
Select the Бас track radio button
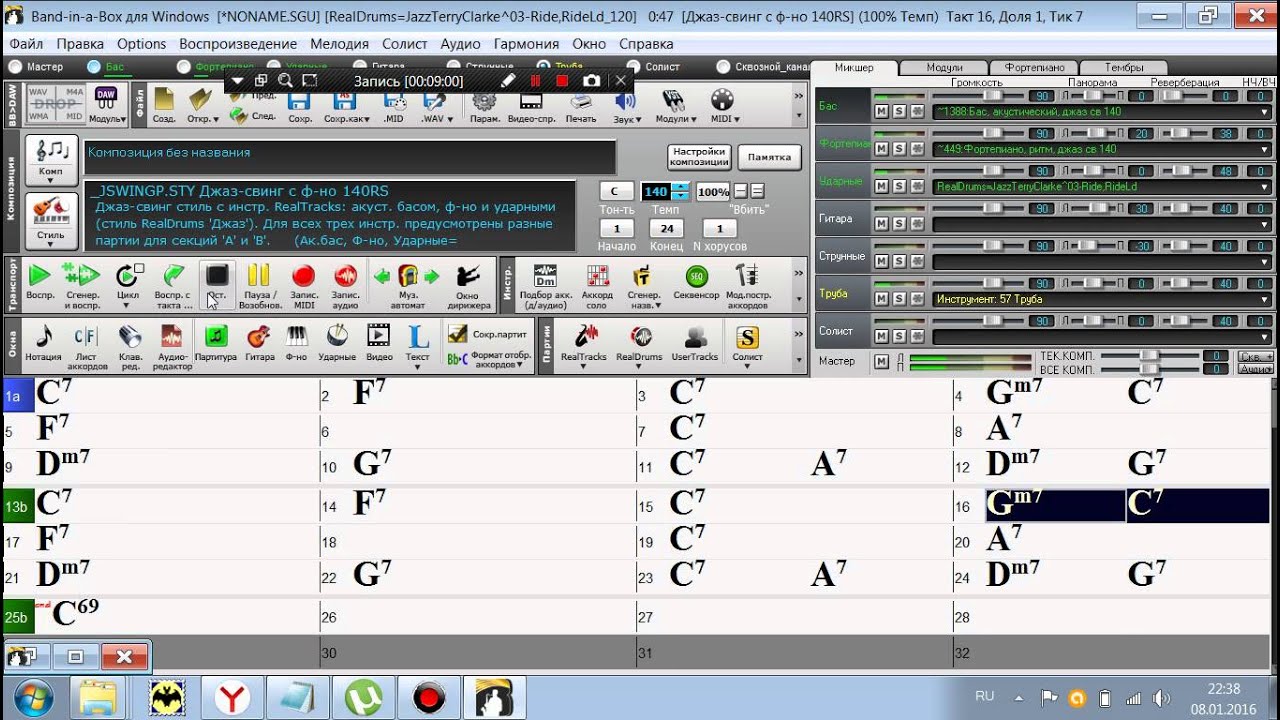(94, 67)
